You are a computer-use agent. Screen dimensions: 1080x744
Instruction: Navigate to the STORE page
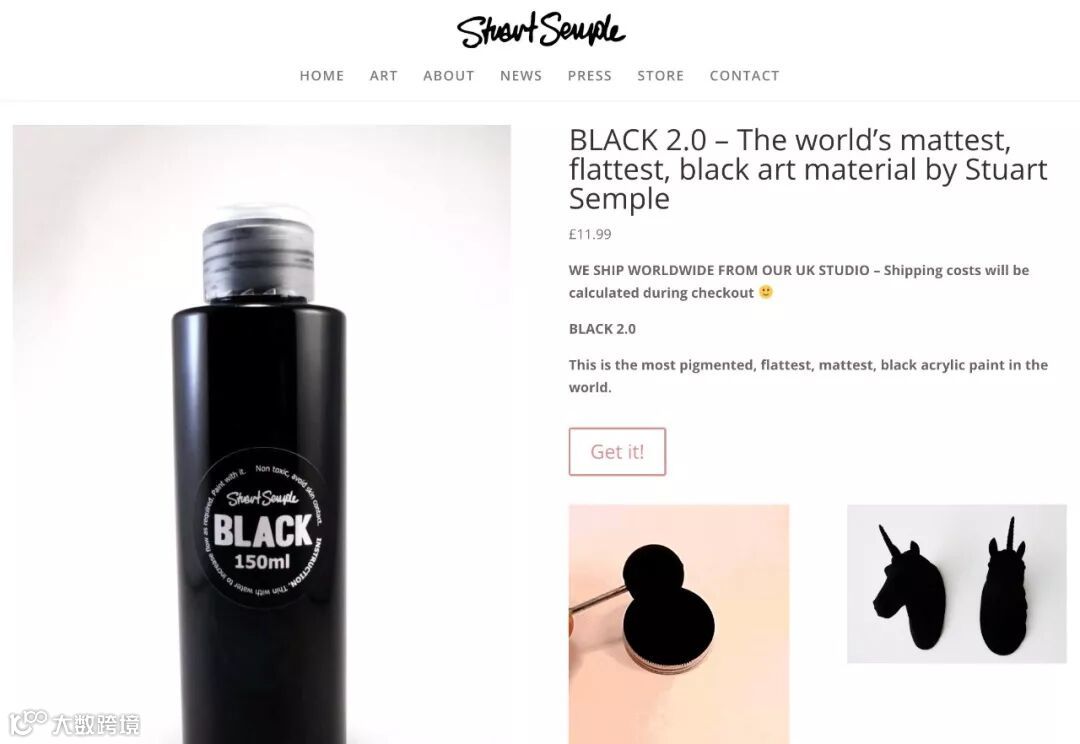point(661,76)
